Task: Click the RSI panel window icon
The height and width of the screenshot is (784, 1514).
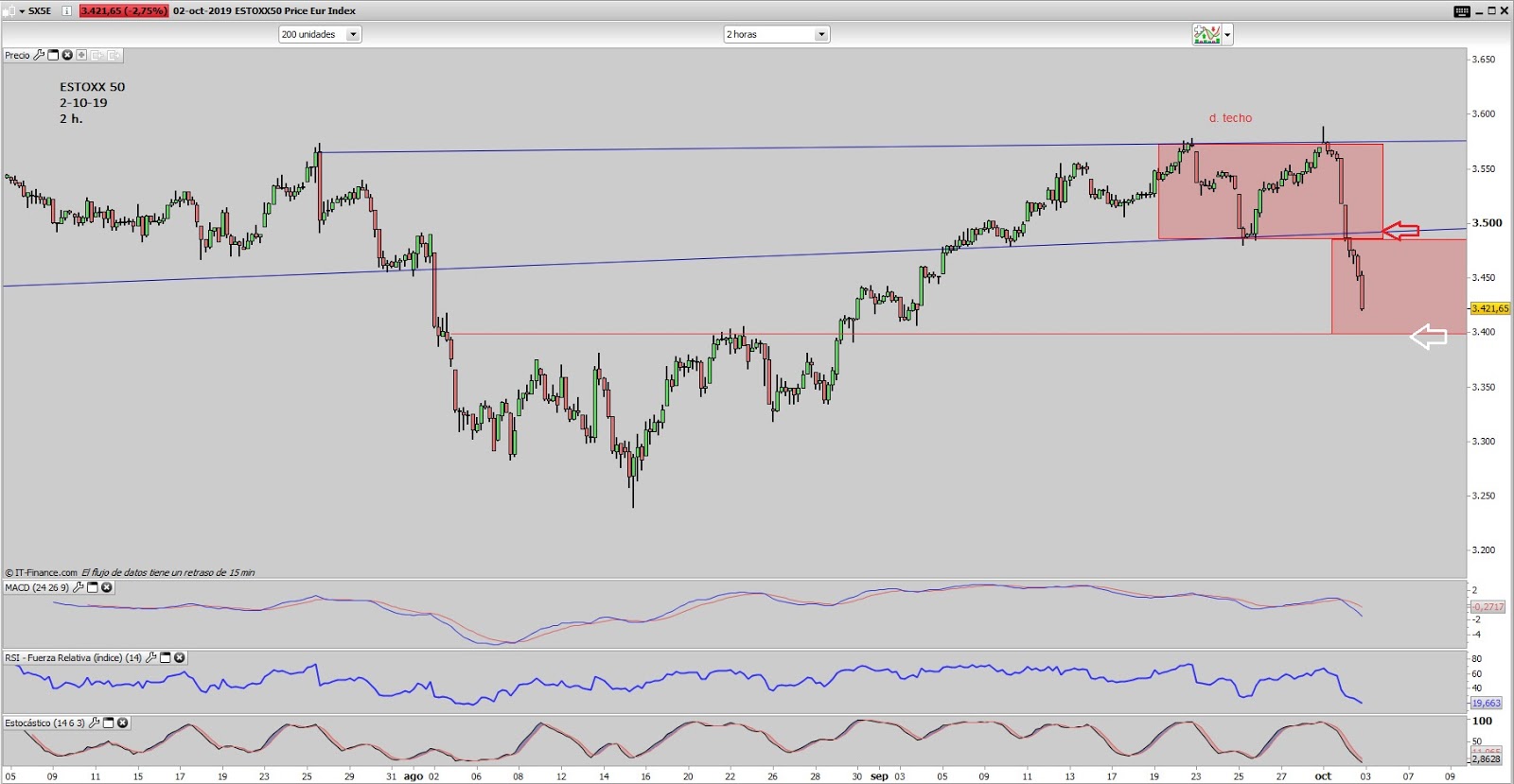Action: click(x=165, y=657)
